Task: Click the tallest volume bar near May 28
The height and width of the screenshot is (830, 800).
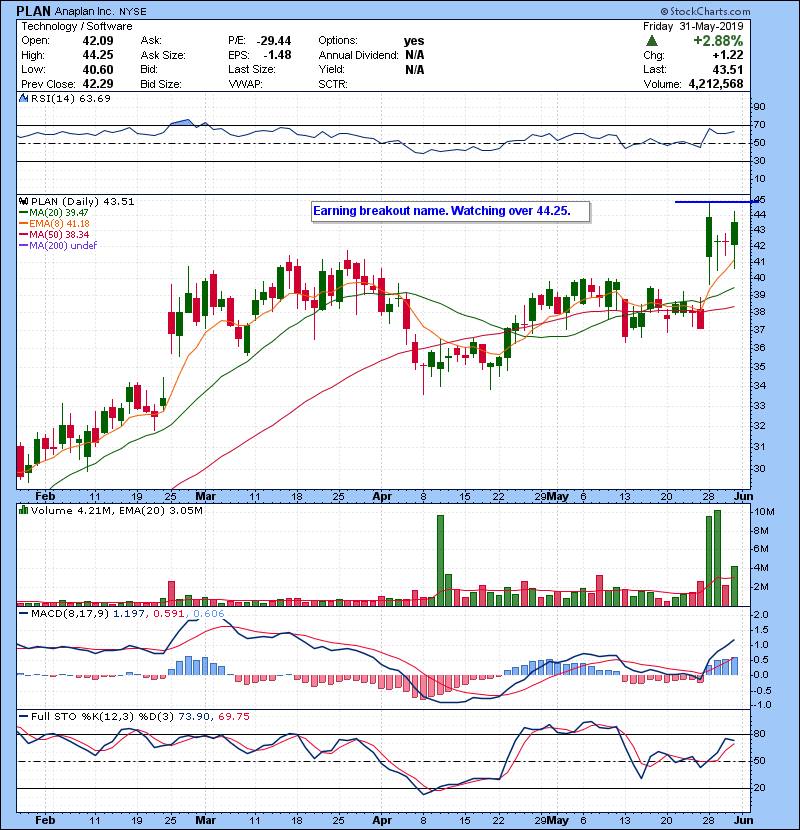Action: click(717, 558)
